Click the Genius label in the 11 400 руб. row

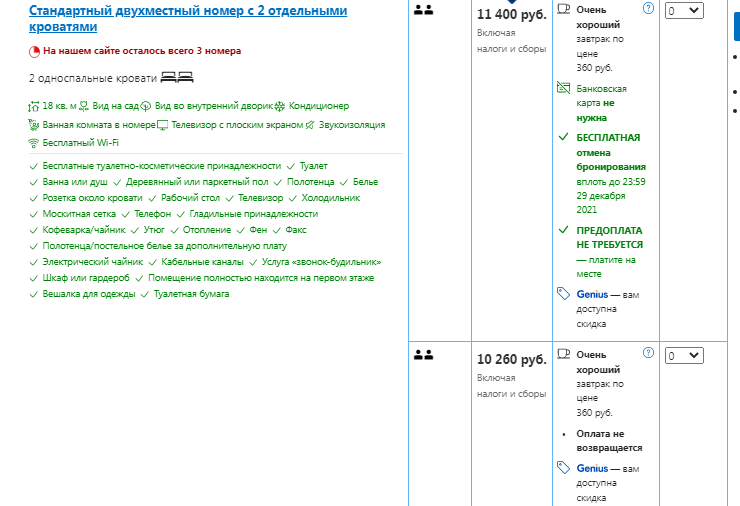pyautogui.click(x=592, y=295)
